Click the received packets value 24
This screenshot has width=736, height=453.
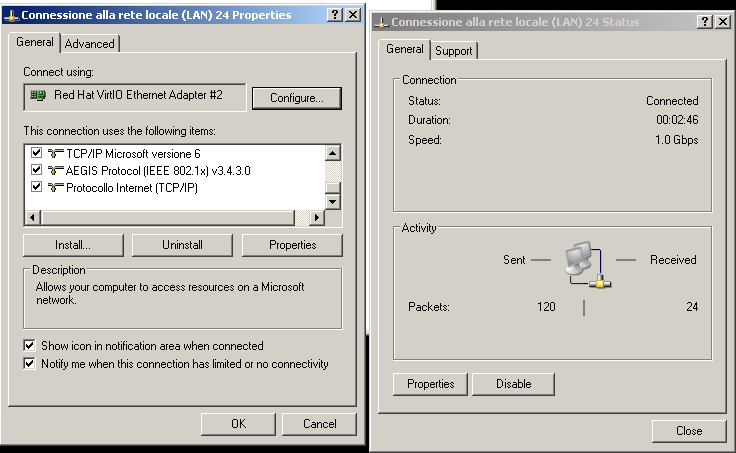click(692, 307)
